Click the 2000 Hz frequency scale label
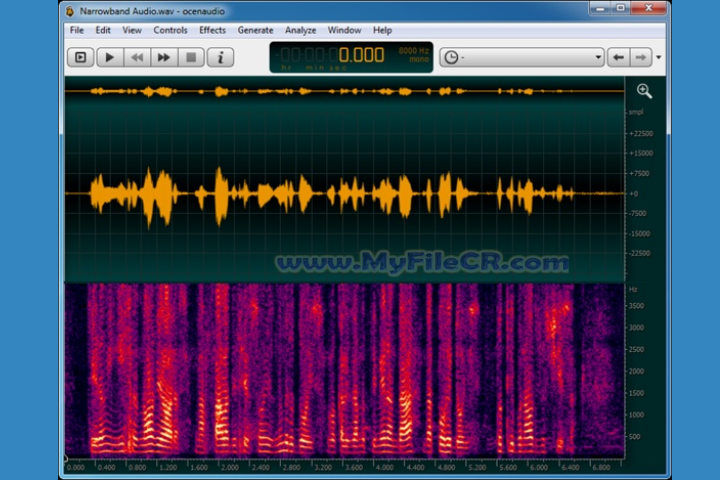720x480 pixels. (636, 371)
